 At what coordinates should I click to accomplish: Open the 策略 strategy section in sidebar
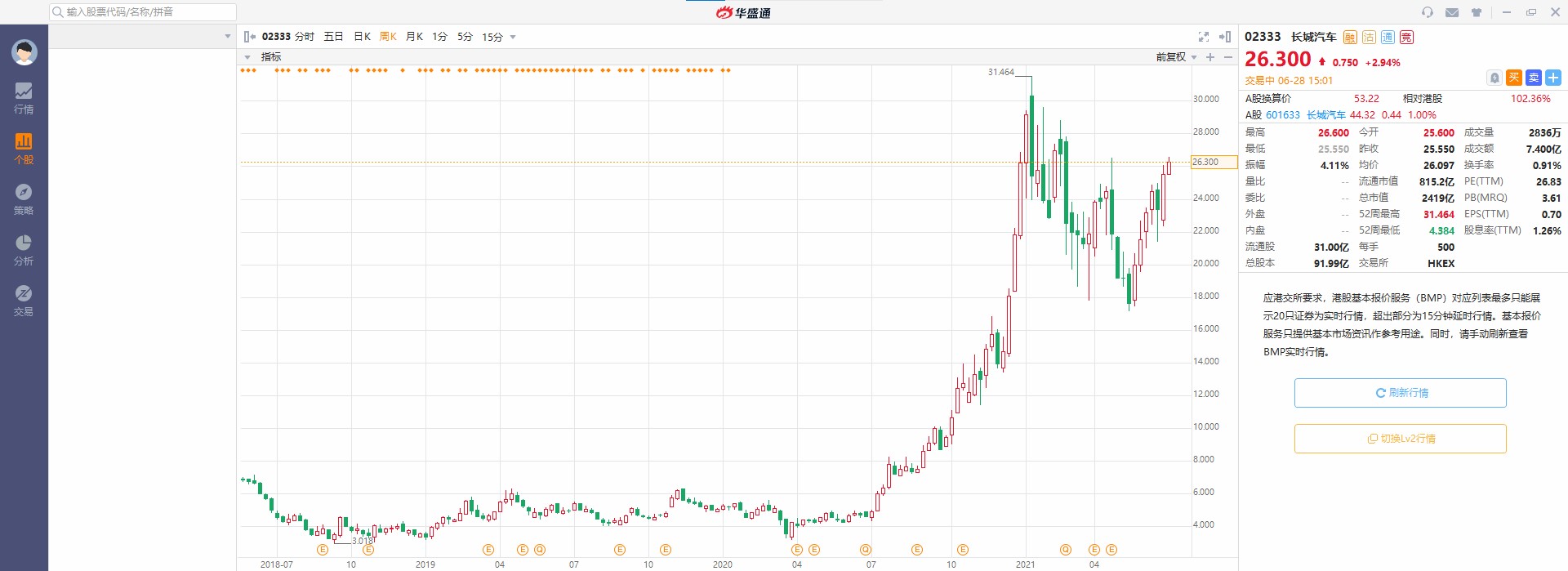pyautogui.click(x=24, y=199)
